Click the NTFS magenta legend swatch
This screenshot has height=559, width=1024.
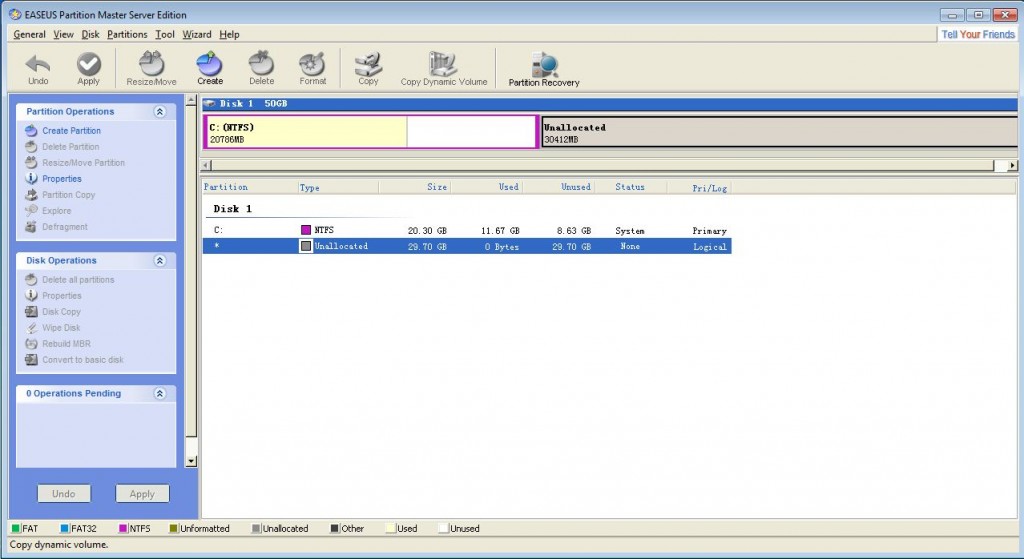(x=123, y=528)
